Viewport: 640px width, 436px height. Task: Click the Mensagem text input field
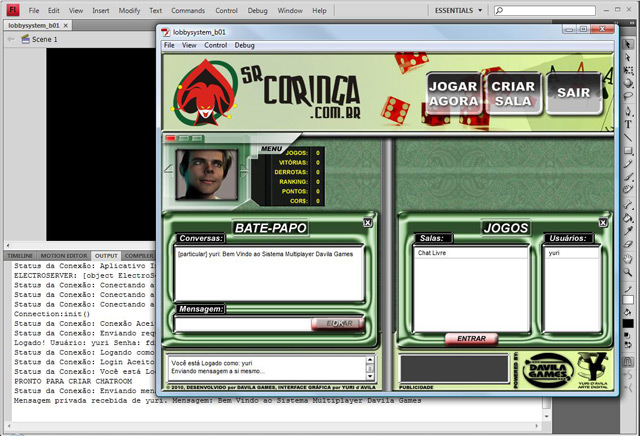tap(244, 324)
